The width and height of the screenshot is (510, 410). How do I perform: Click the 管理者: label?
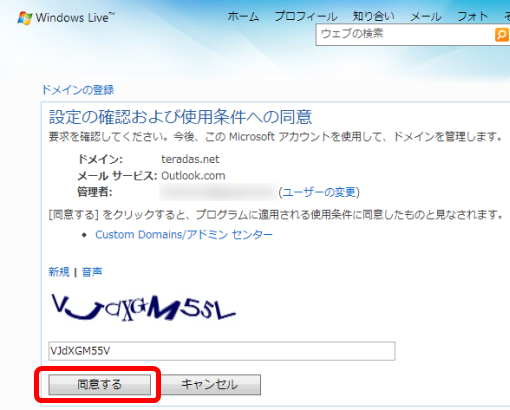[x=95, y=192]
